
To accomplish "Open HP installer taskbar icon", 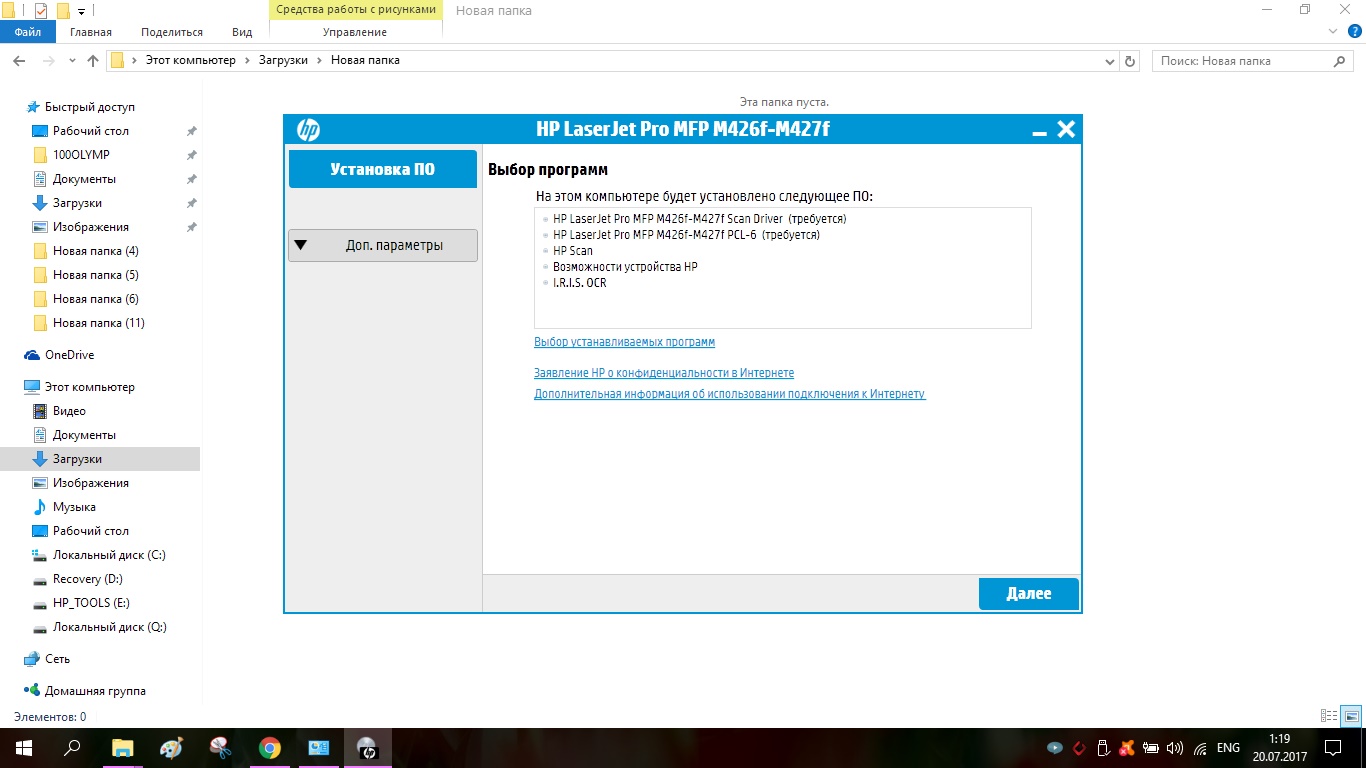I will pyautogui.click(x=367, y=748).
